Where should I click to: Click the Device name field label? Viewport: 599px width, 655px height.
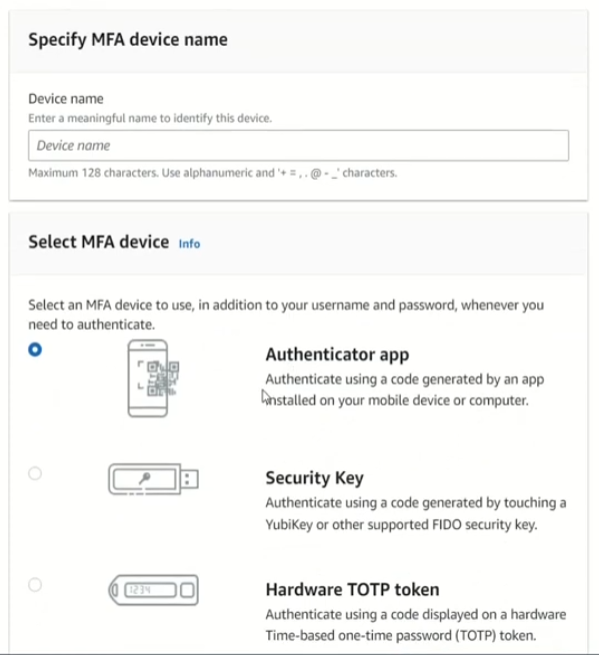[x=66, y=99]
